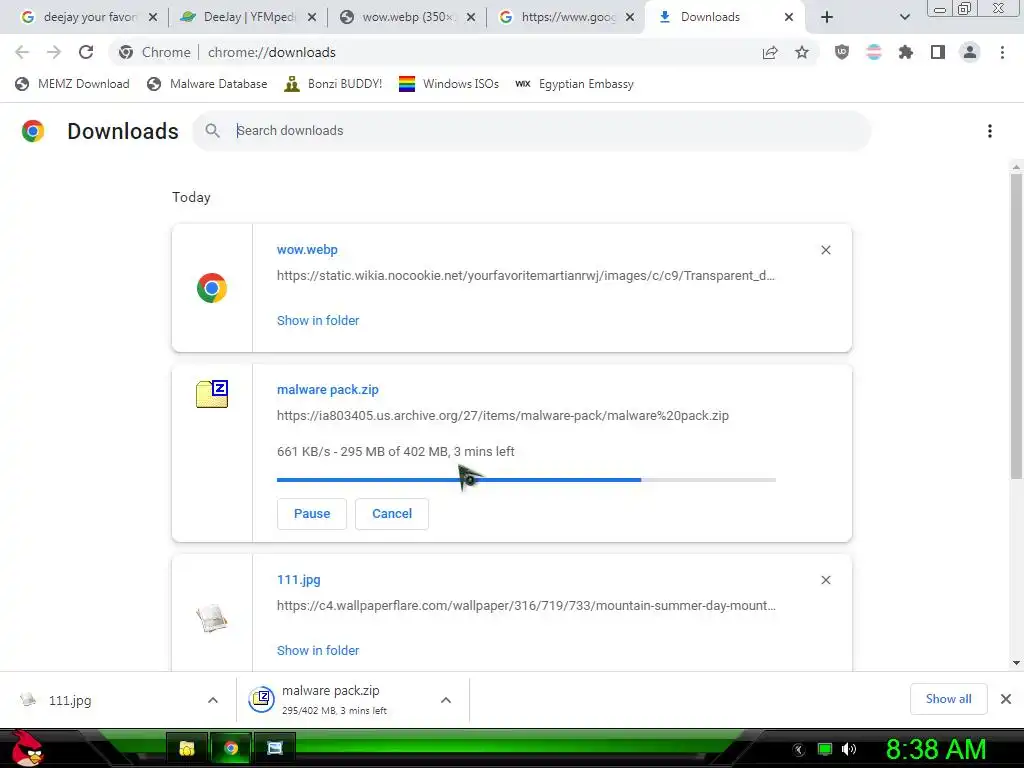Close the deejay your favorite tab

tap(153, 18)
